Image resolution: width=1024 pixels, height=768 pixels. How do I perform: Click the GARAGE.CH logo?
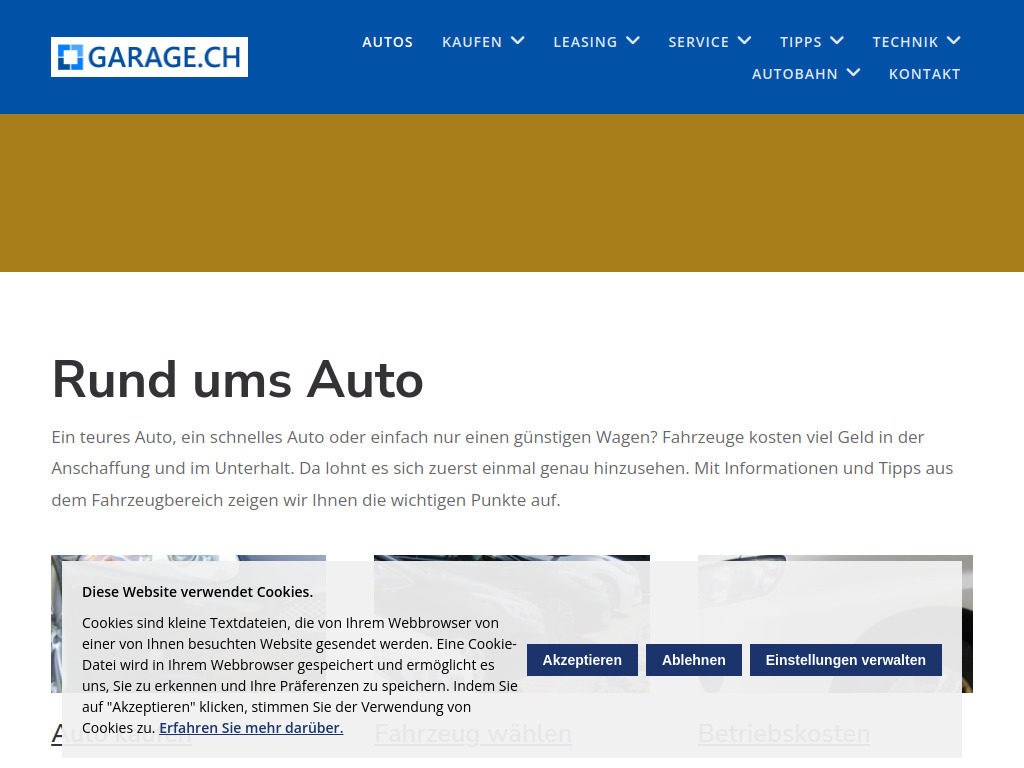[149, 57]
